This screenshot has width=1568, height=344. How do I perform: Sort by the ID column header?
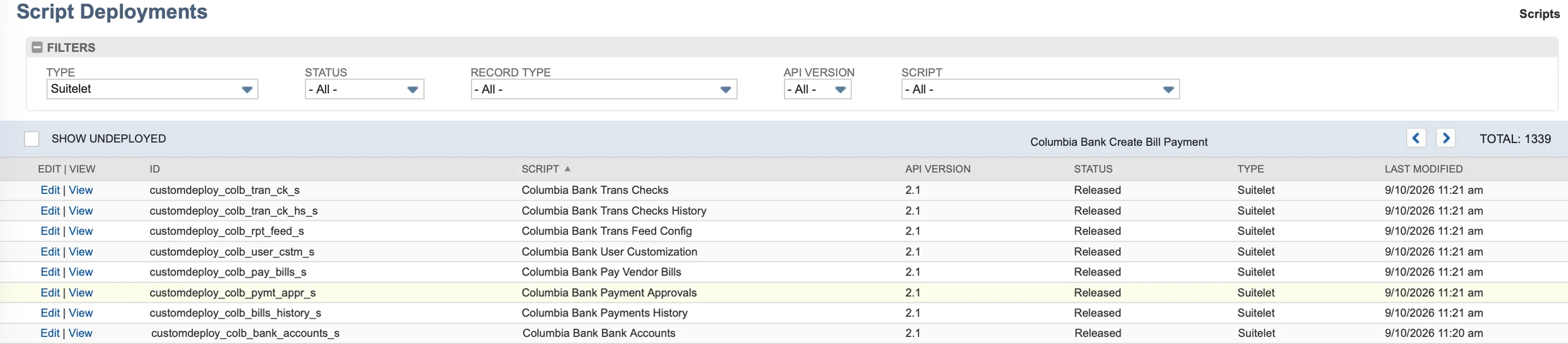(155, 169)
